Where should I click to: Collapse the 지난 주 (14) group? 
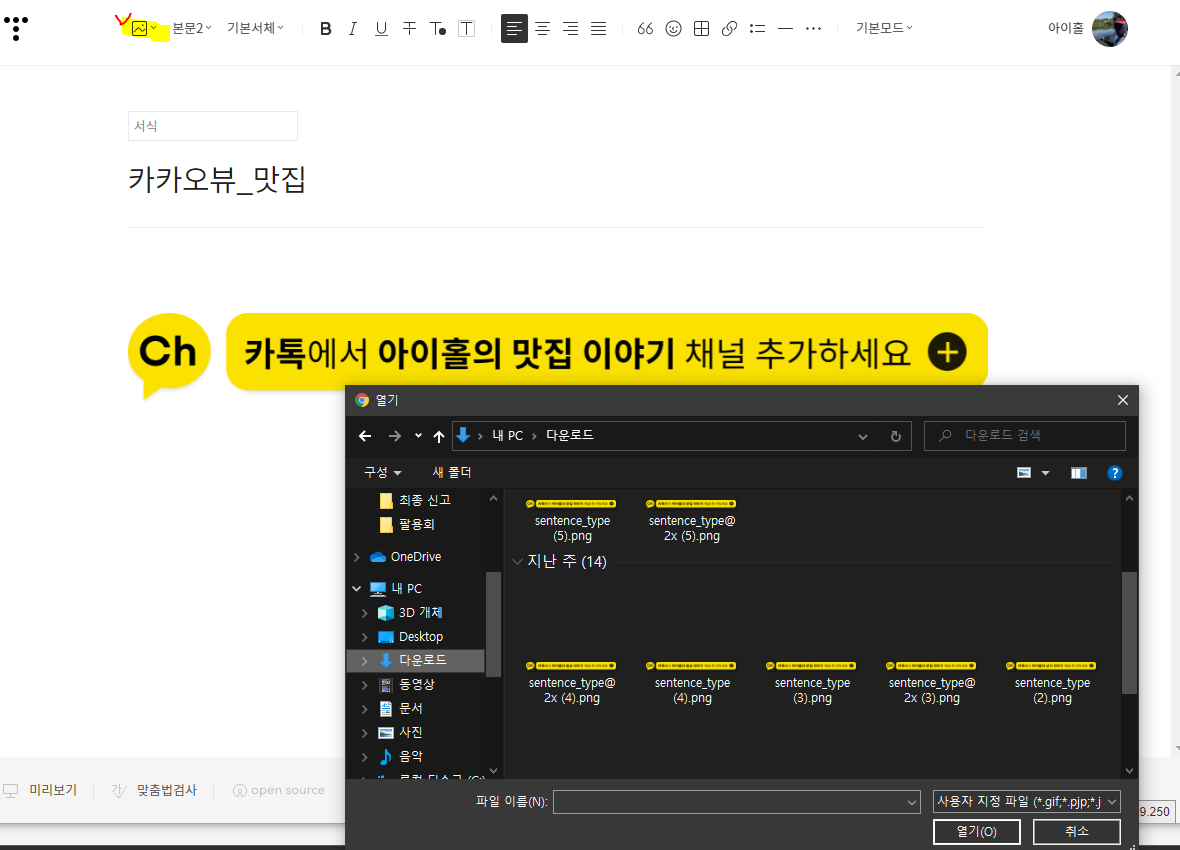point(517,562)
